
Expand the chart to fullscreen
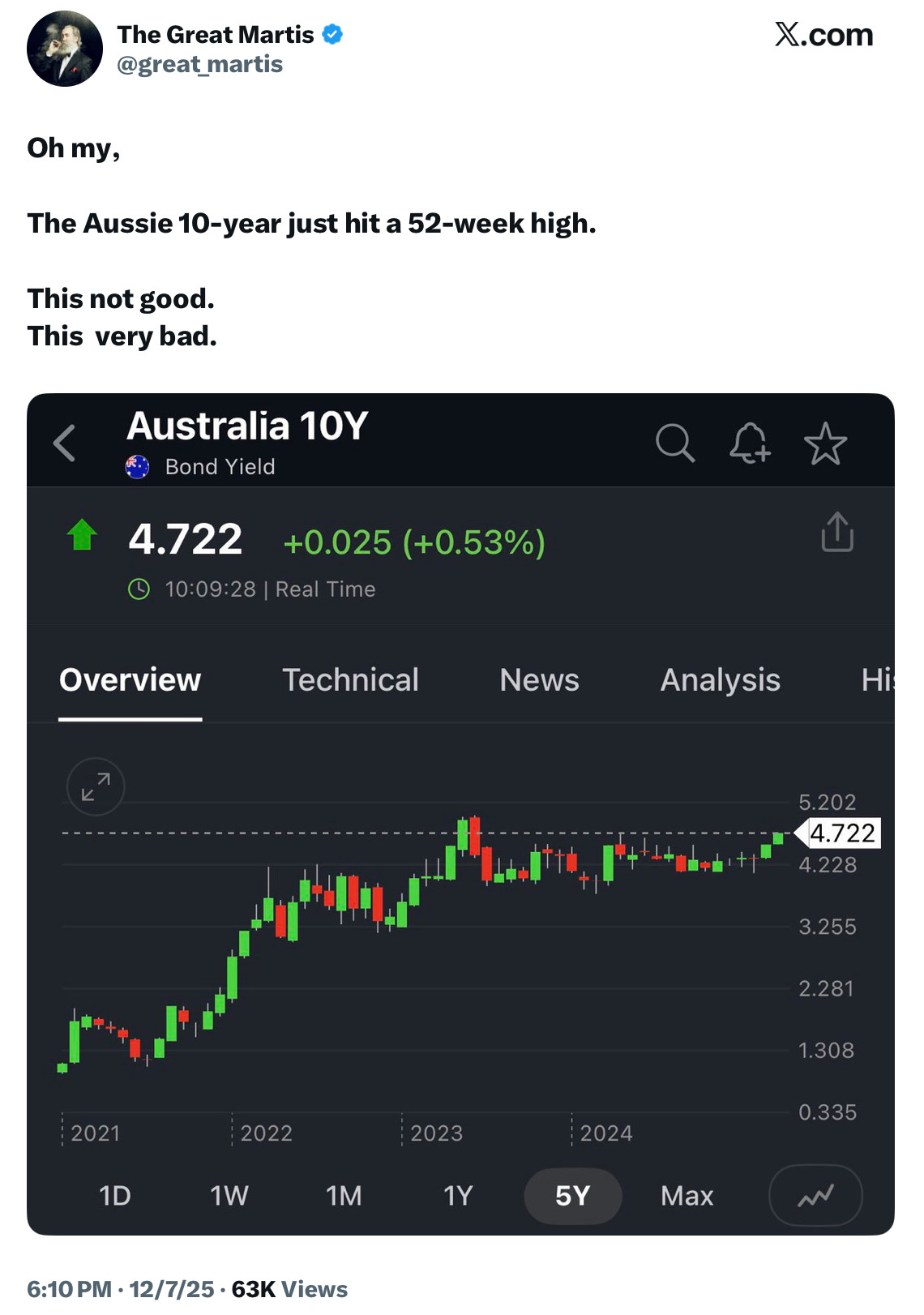pos(96,786)
